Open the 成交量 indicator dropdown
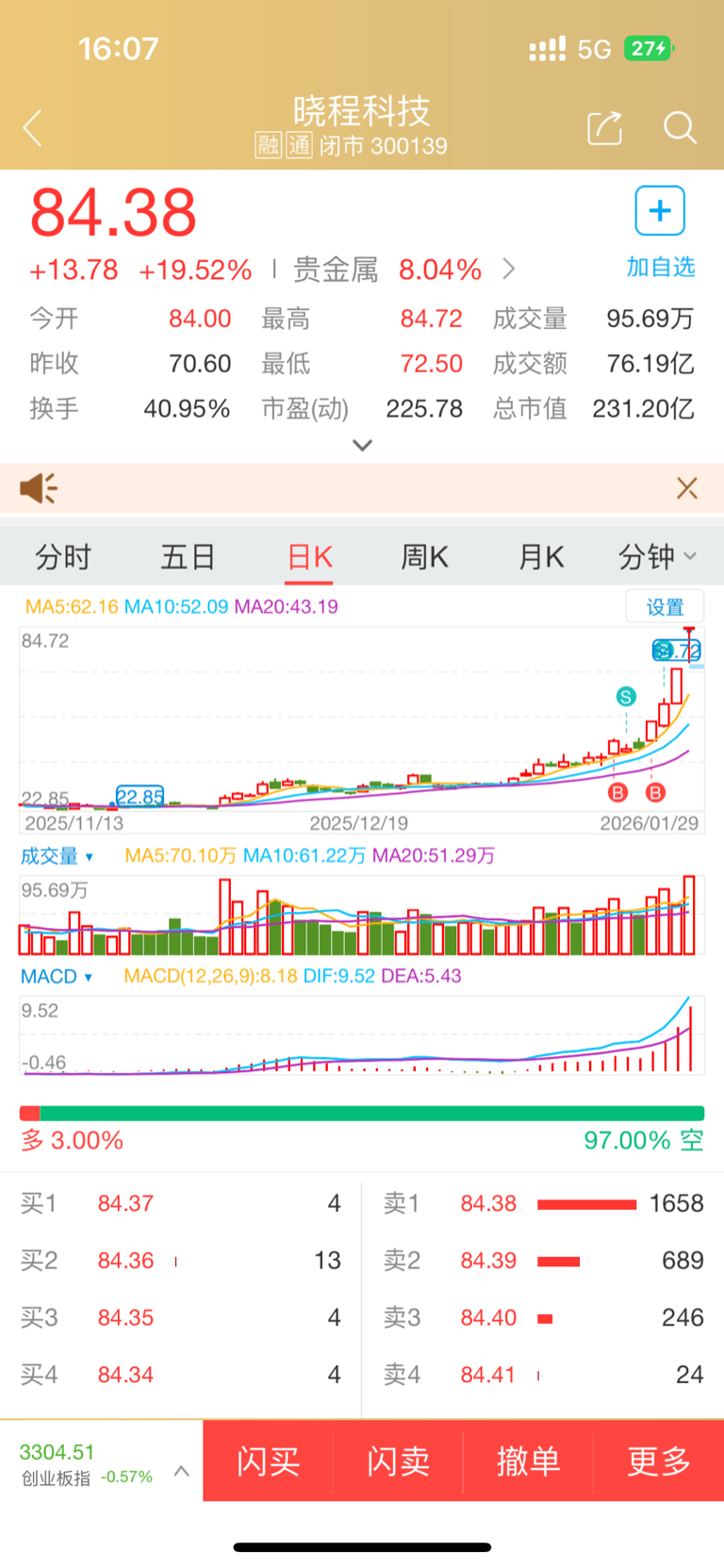The image size is (724, 1568). (58, 856)
